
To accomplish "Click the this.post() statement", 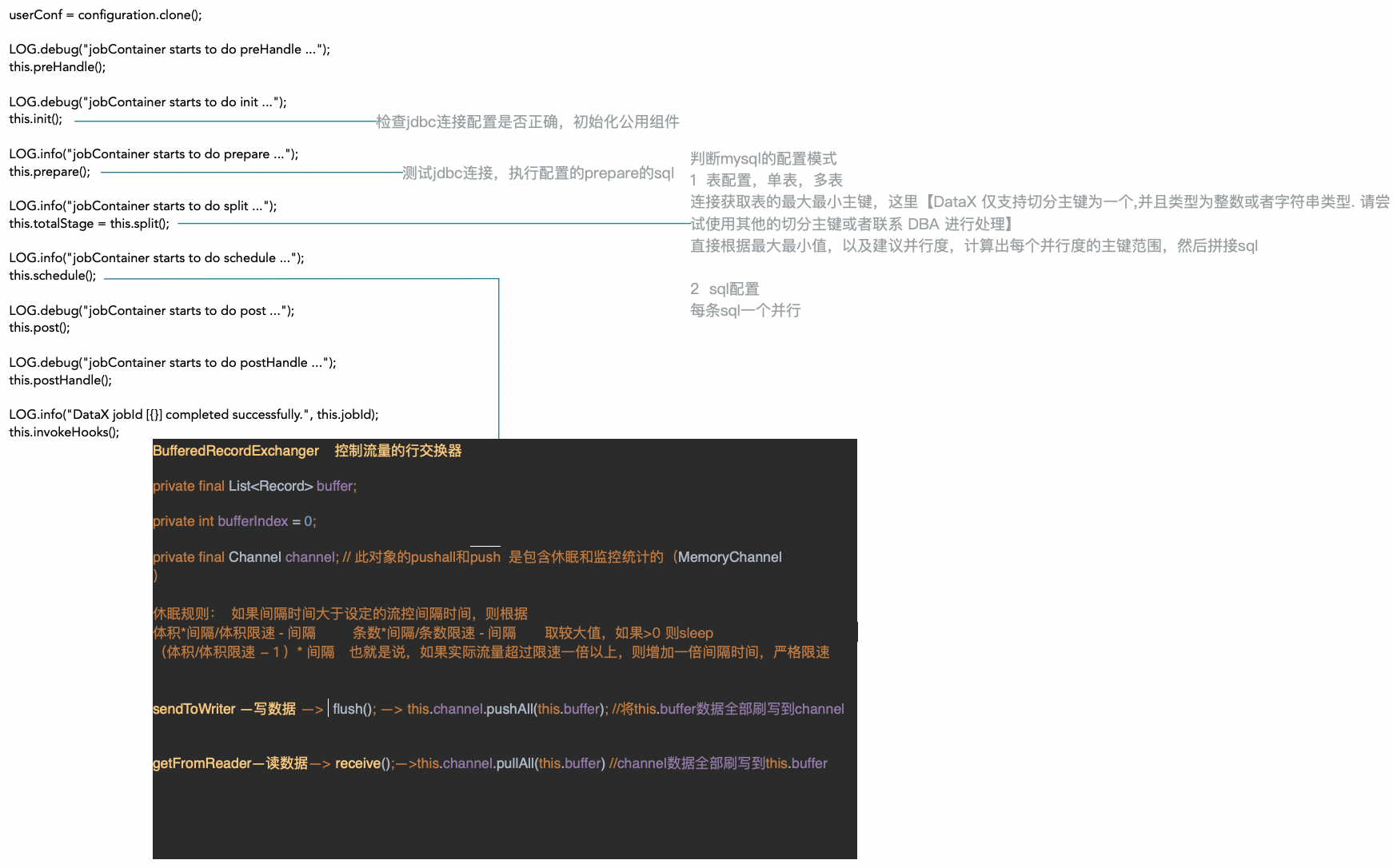I will (x=37, y=327).
